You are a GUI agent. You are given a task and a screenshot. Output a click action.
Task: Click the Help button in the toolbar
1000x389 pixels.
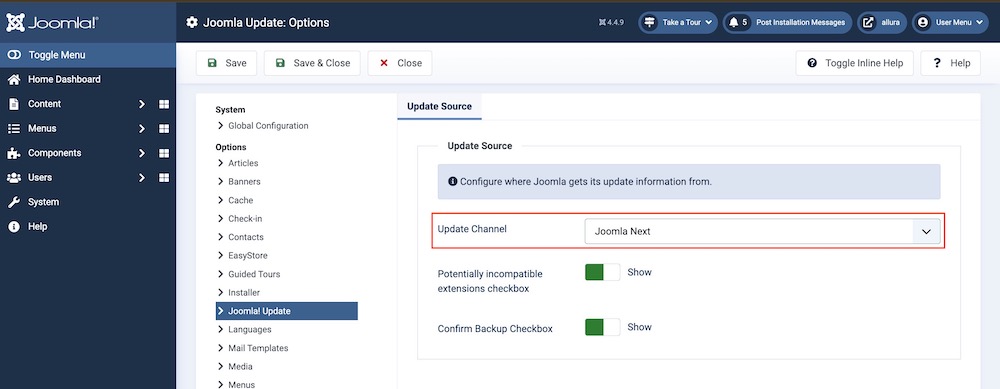(x=950, y=63)
